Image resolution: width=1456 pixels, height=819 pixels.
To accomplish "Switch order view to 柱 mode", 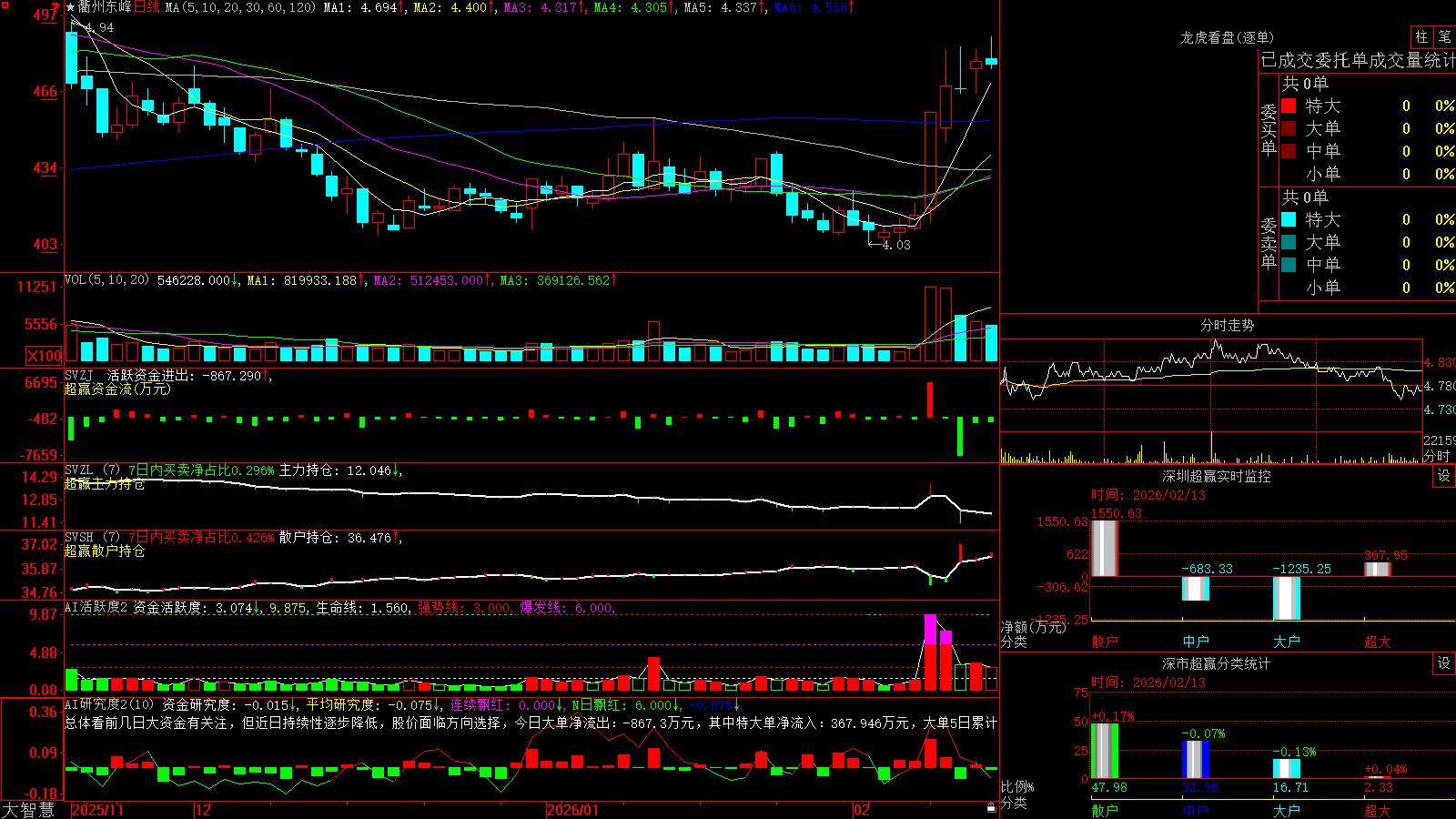I will click(1421, 36).
